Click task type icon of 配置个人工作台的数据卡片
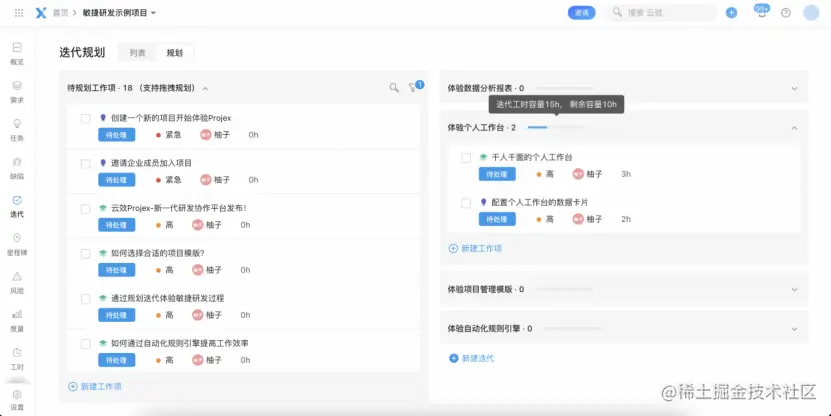 (x=483, y=202)
